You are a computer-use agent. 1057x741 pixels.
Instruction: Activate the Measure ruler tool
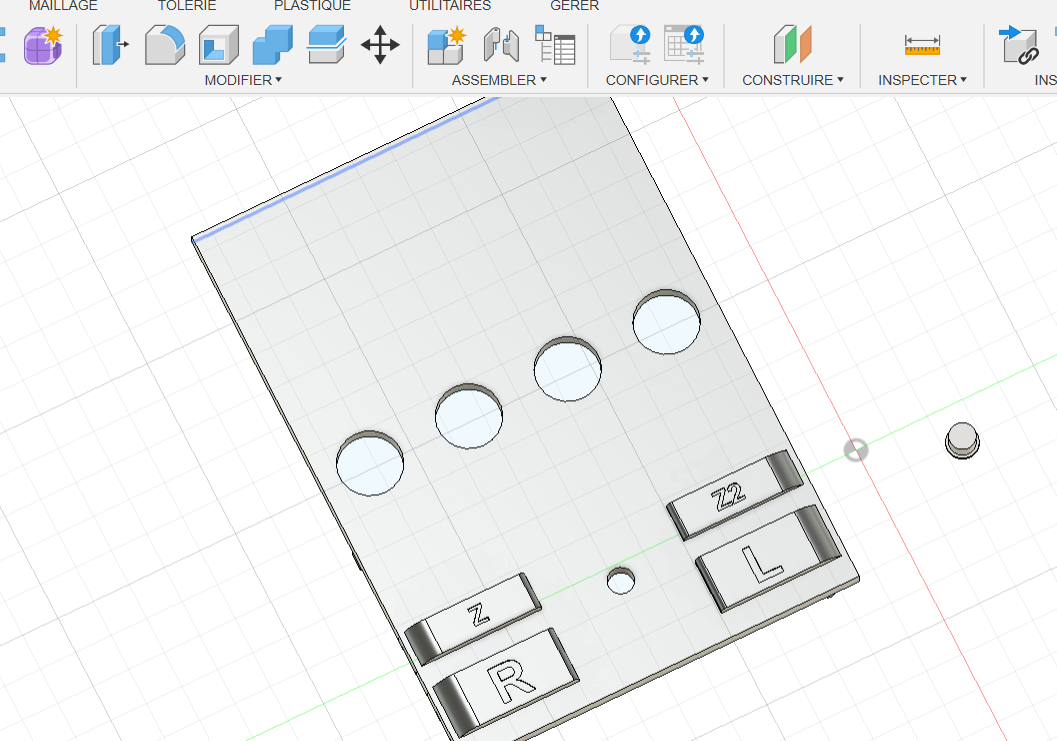[922, 45]
